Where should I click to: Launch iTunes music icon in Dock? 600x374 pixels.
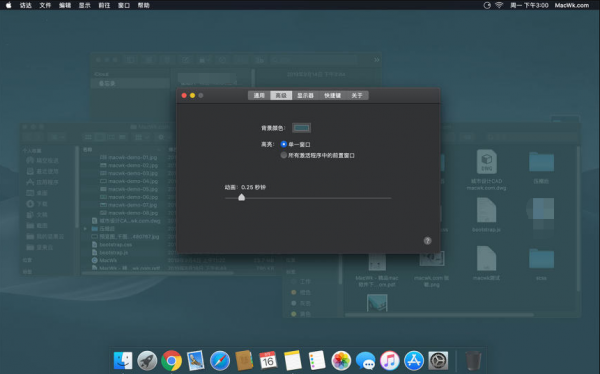[x=390, y=361]
